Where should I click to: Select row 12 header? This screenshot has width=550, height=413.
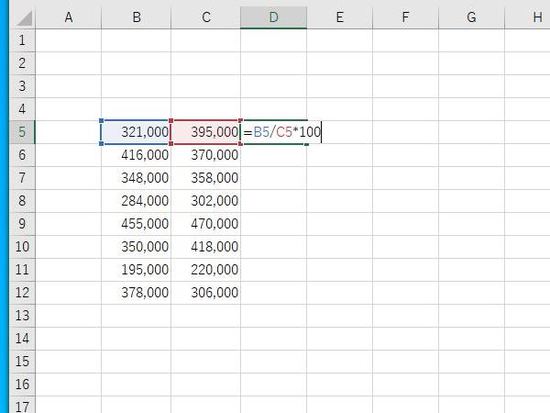click(22, 292)
